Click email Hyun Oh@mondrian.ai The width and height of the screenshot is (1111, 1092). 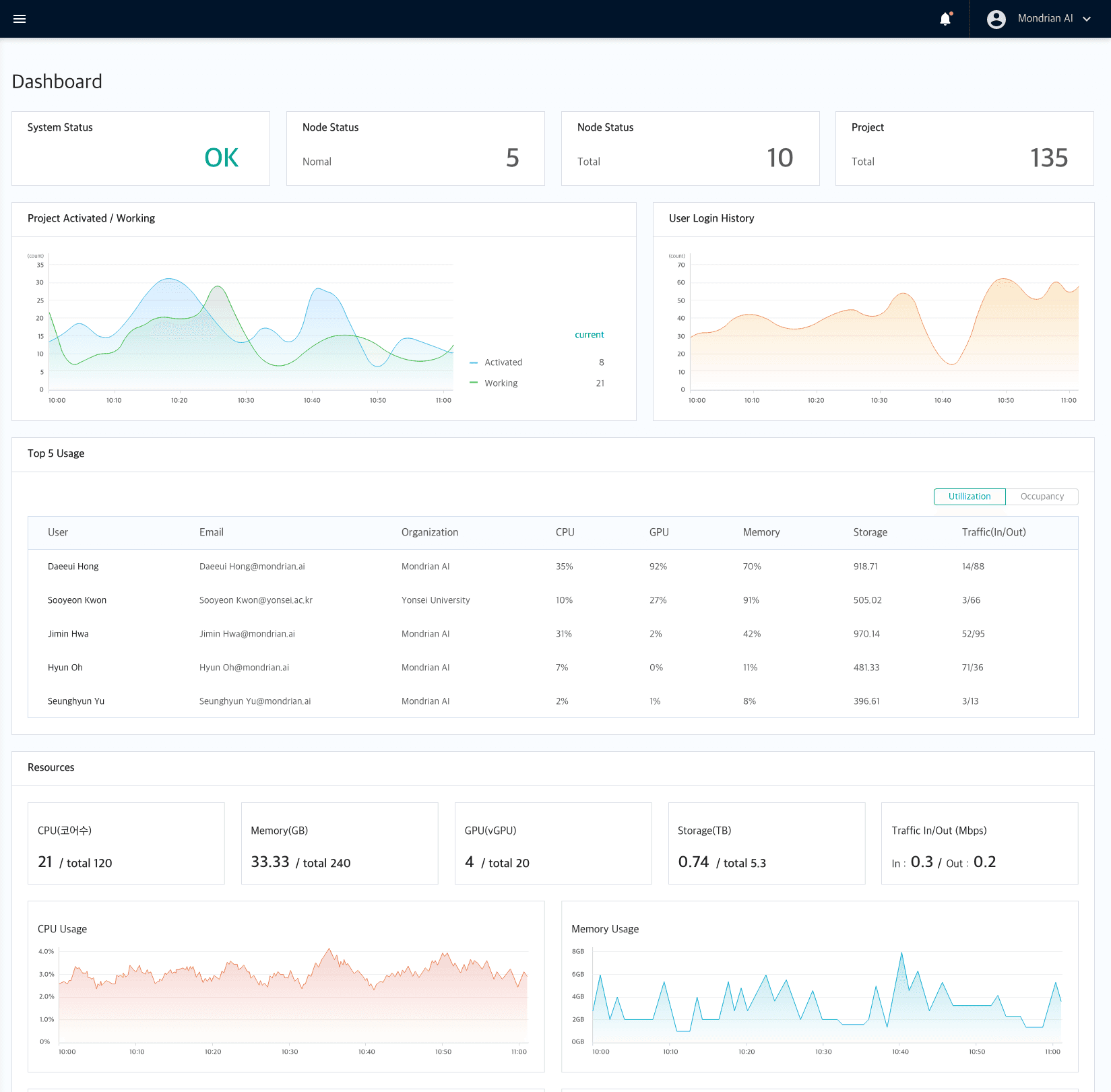tap(244, 668)
